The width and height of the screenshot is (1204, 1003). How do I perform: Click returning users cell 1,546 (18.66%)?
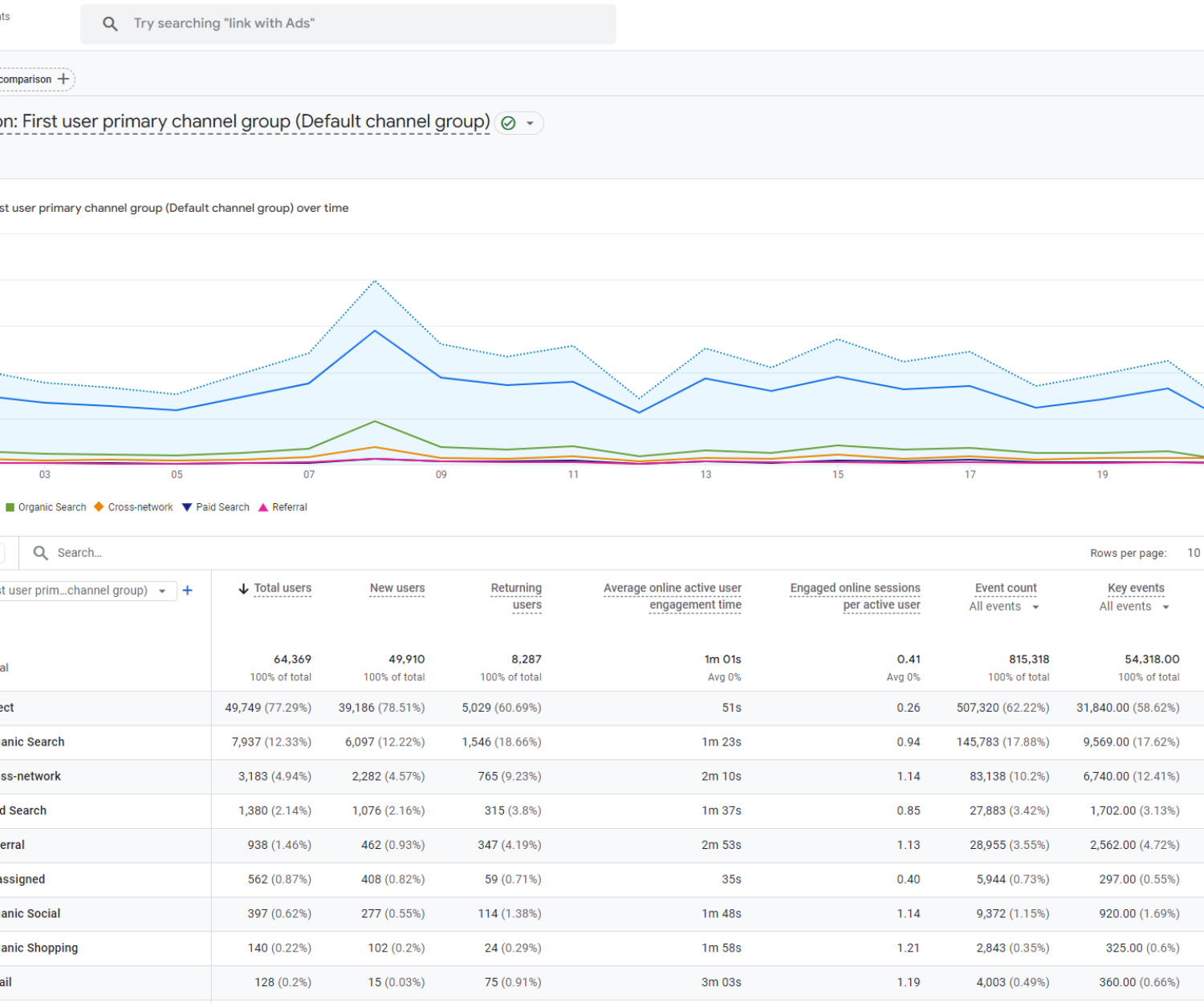point(502,742)
